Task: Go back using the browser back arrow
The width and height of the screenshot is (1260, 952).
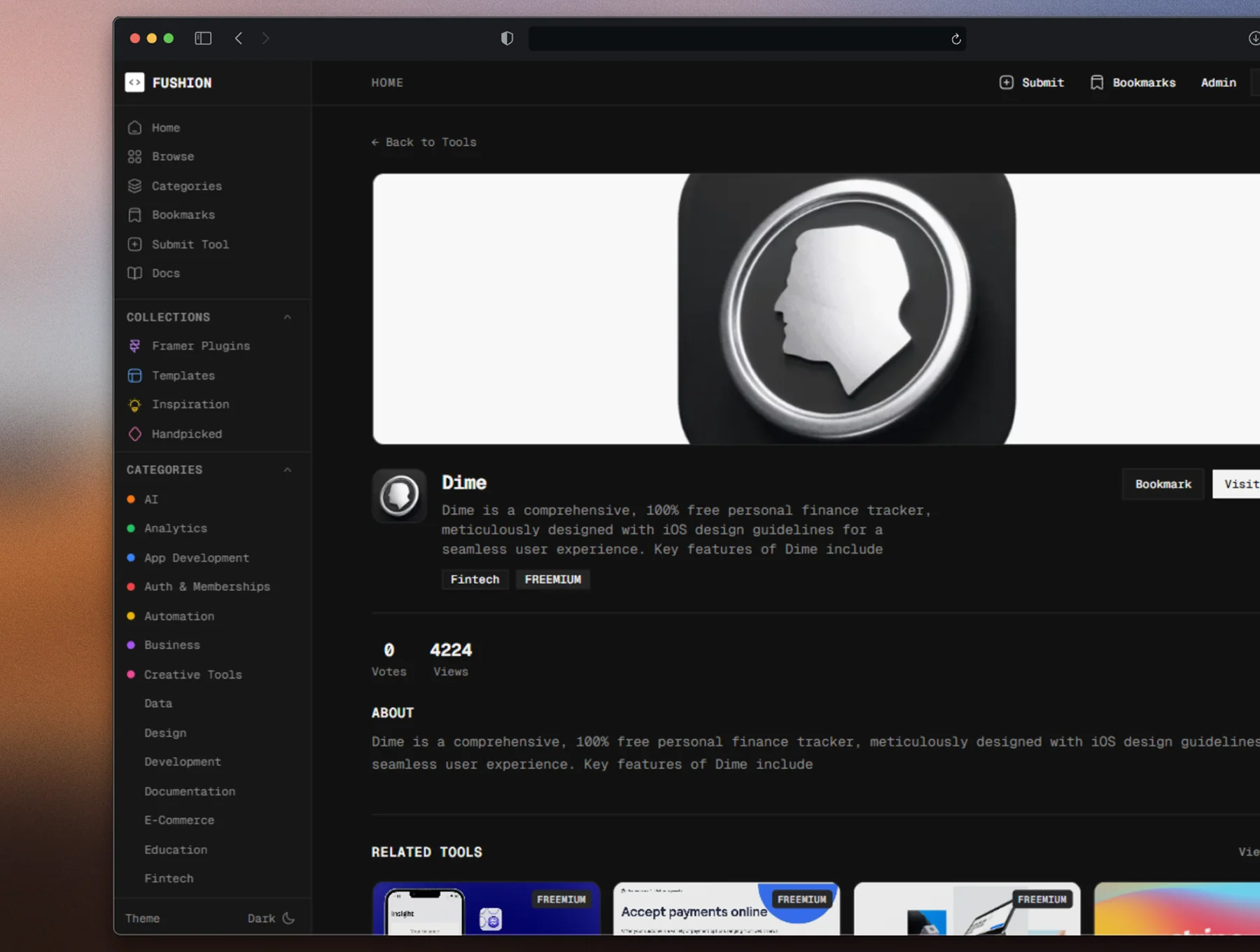Action: 239,38
